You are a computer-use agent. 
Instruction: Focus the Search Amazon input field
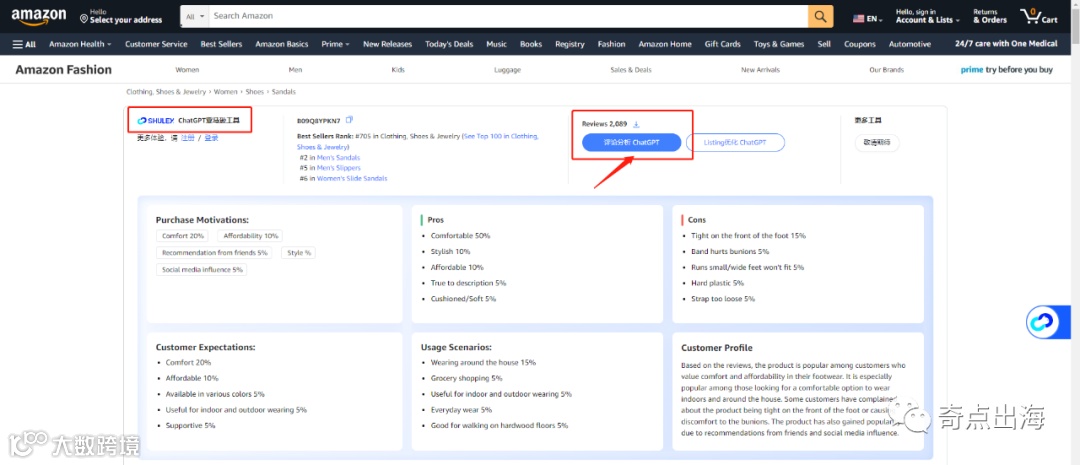click(x=508, y=16)
